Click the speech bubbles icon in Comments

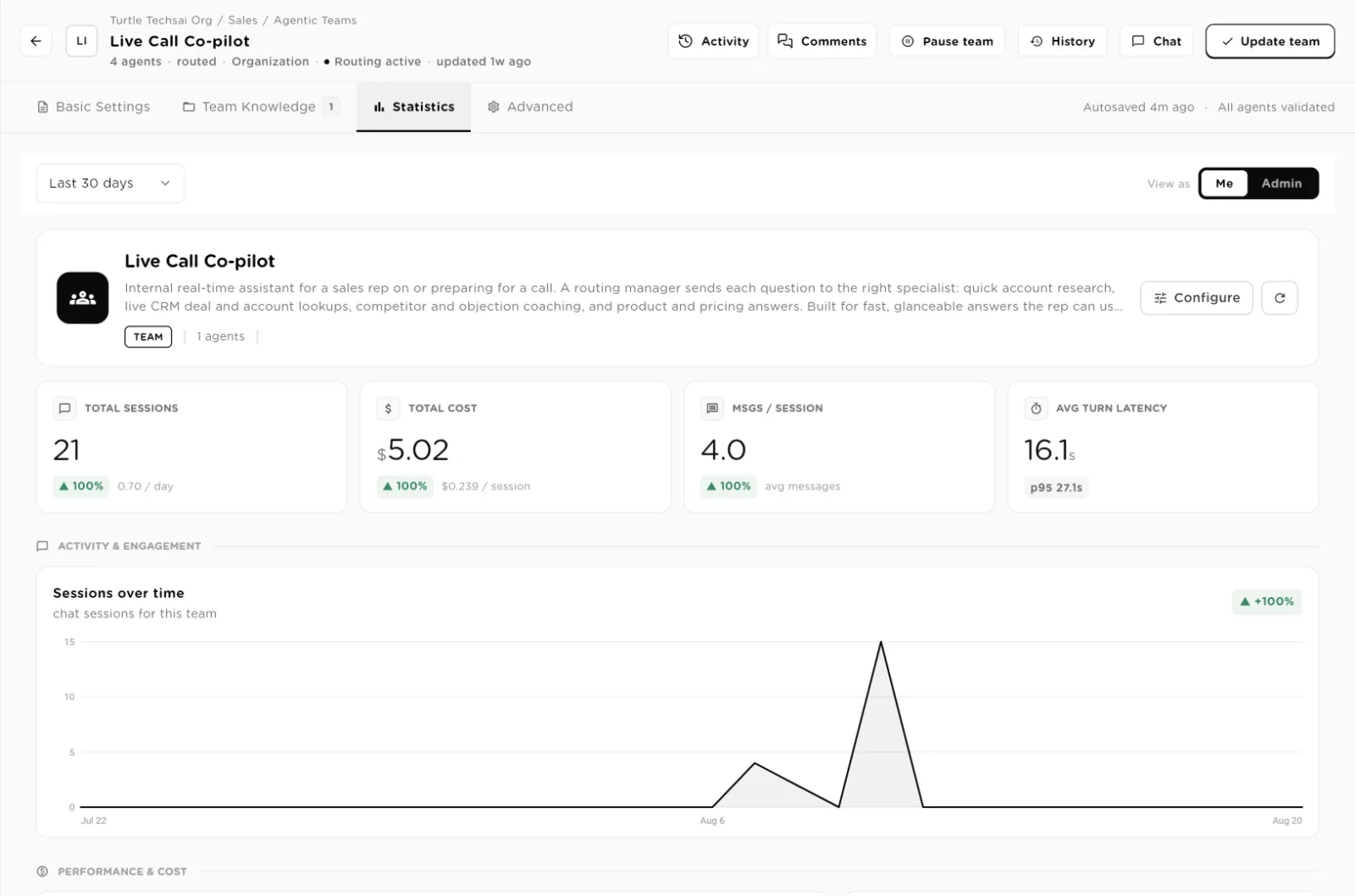click(785, 41)
